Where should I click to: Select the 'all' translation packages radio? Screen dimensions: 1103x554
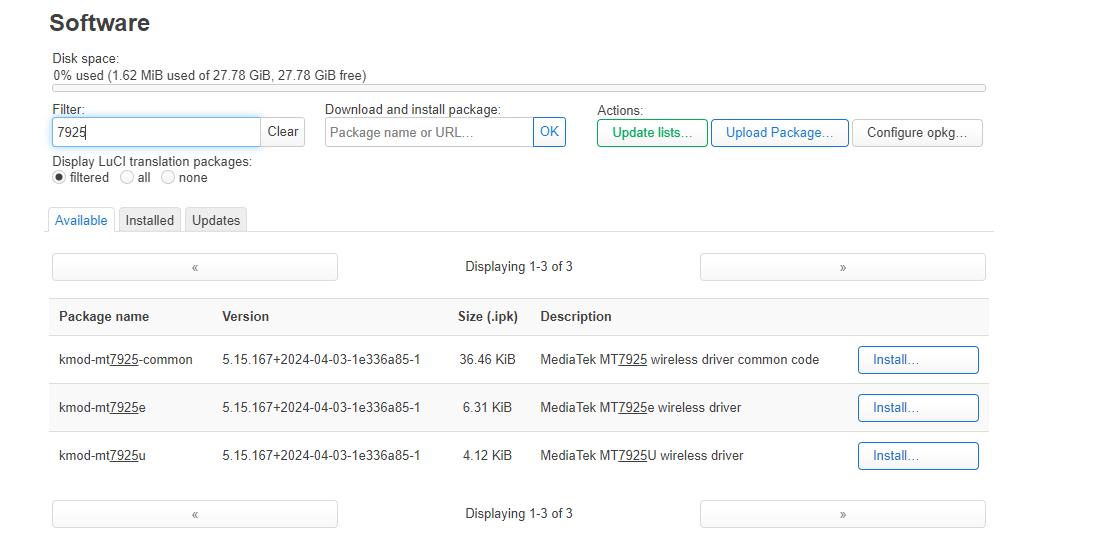tap(127, 177)
